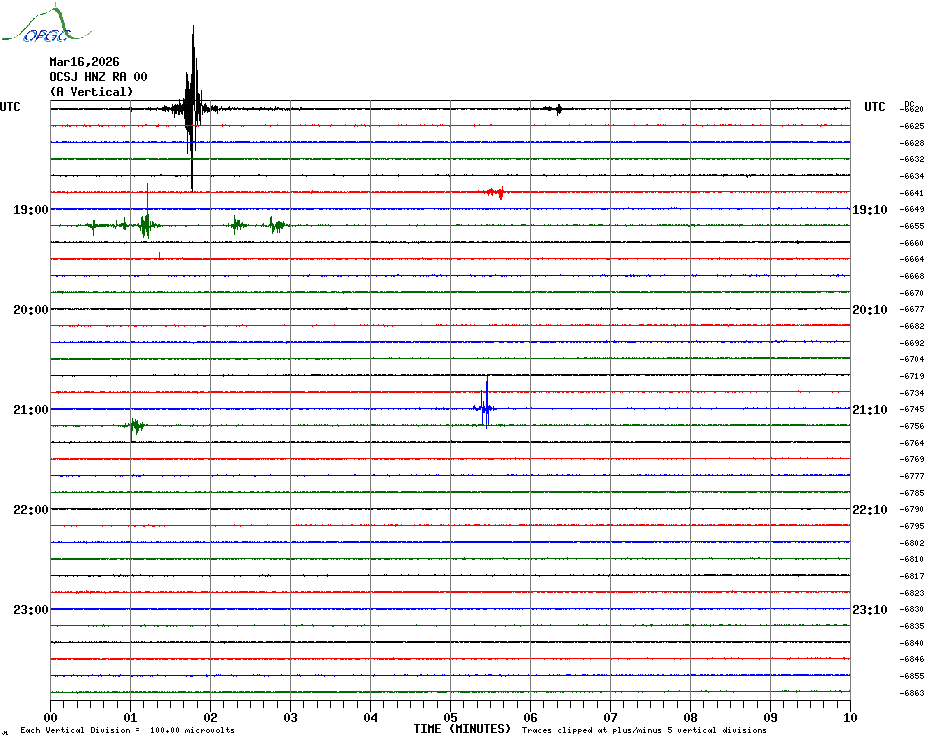Select the green burst below the 21:00 trace

[x=134, y=427]
